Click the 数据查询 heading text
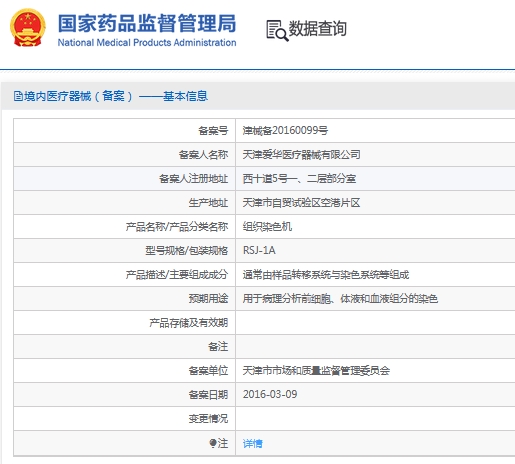The width and height of the screenshot is (515, 464). pyautogui.click(x=317, y=28)
